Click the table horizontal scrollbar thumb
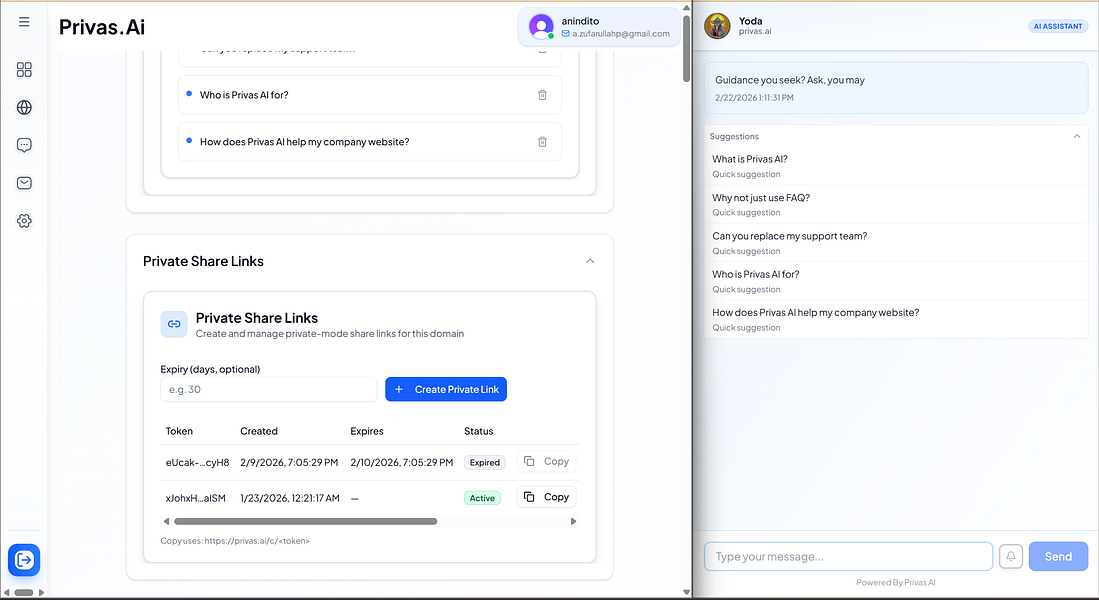Screen dimensions: 1099x600 (x=306, y=521)
